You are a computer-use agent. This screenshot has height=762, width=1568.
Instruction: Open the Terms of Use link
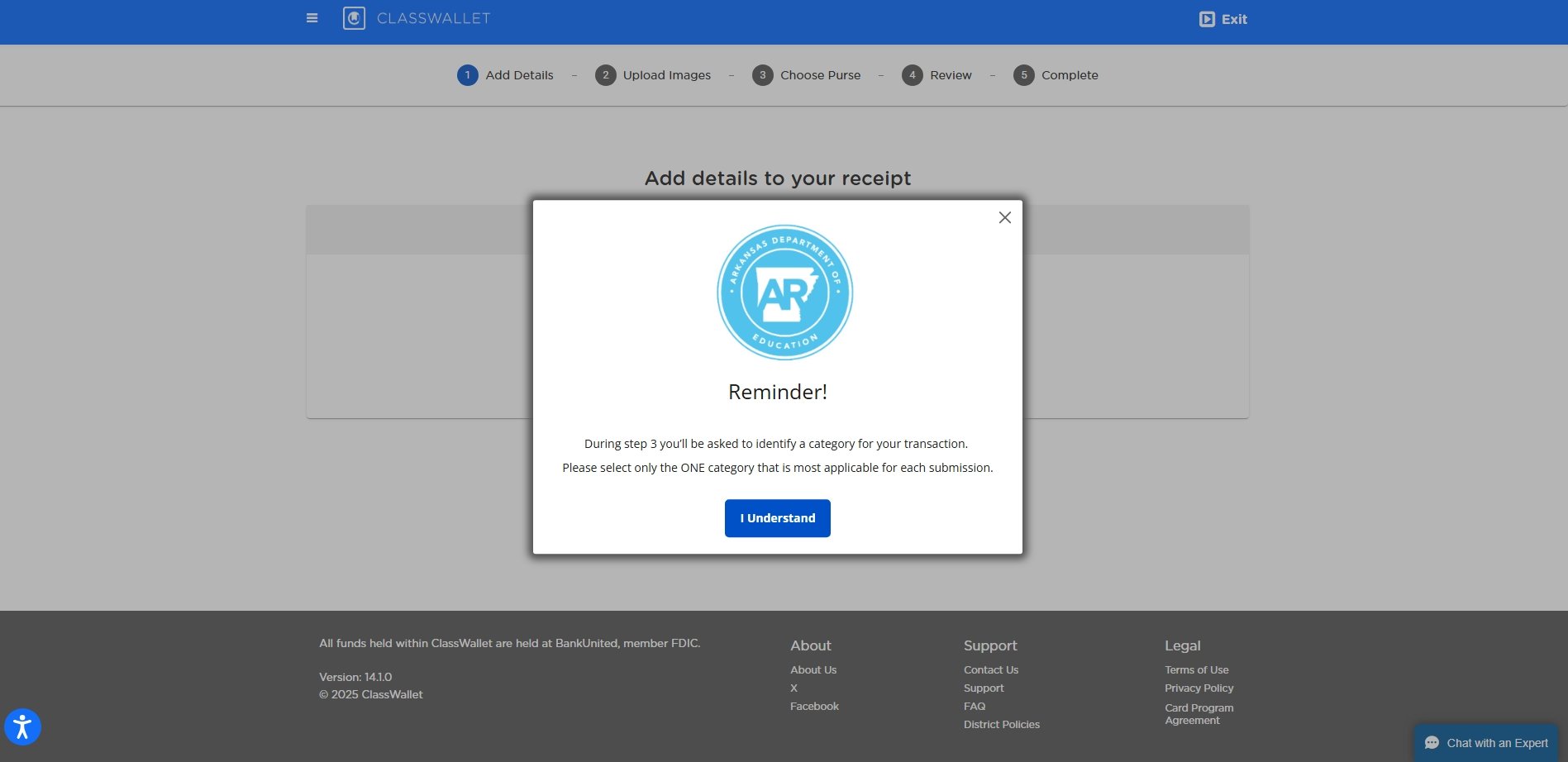point(1197,670)
